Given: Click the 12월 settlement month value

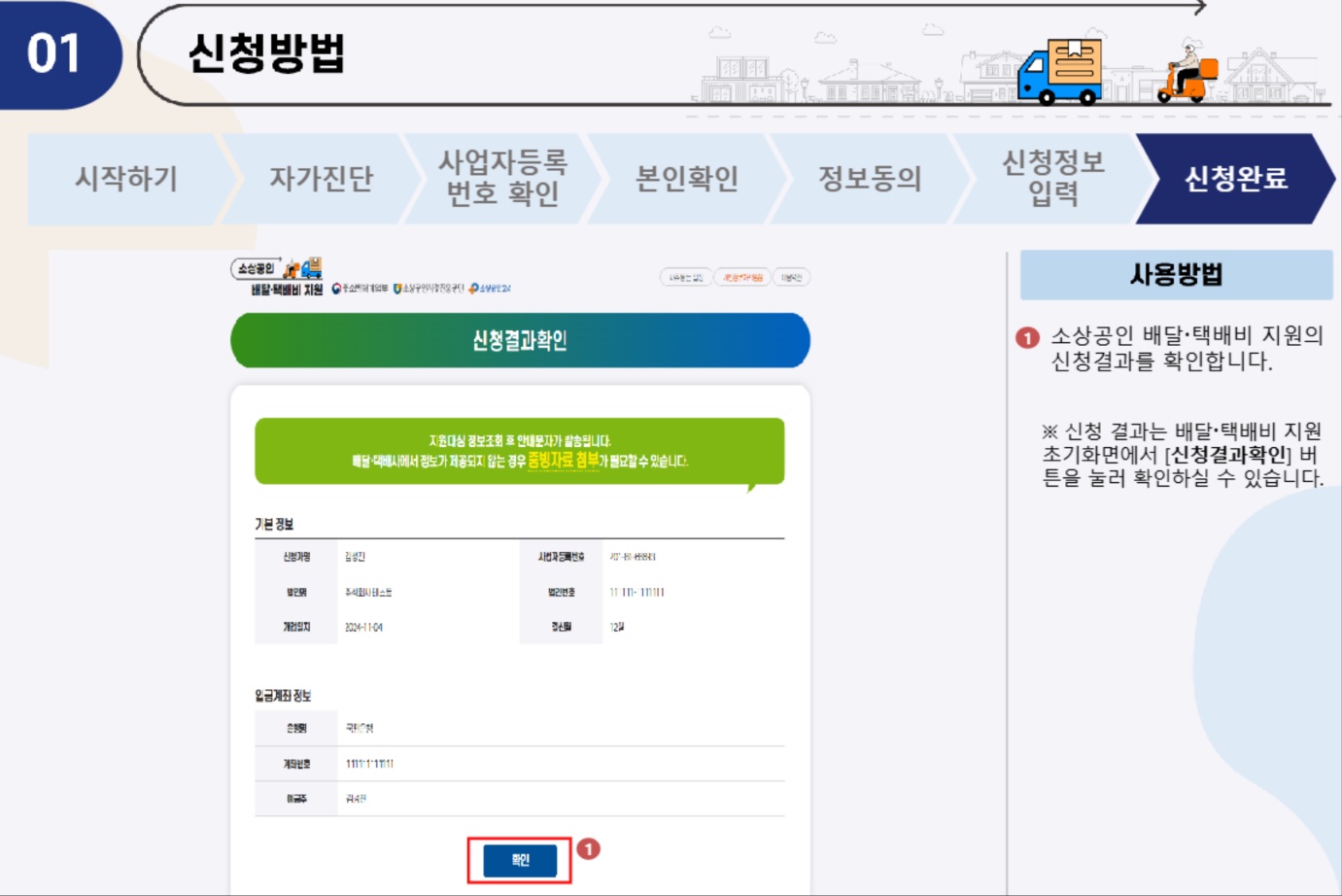Looking at the screenshot, I should point(617,627).
